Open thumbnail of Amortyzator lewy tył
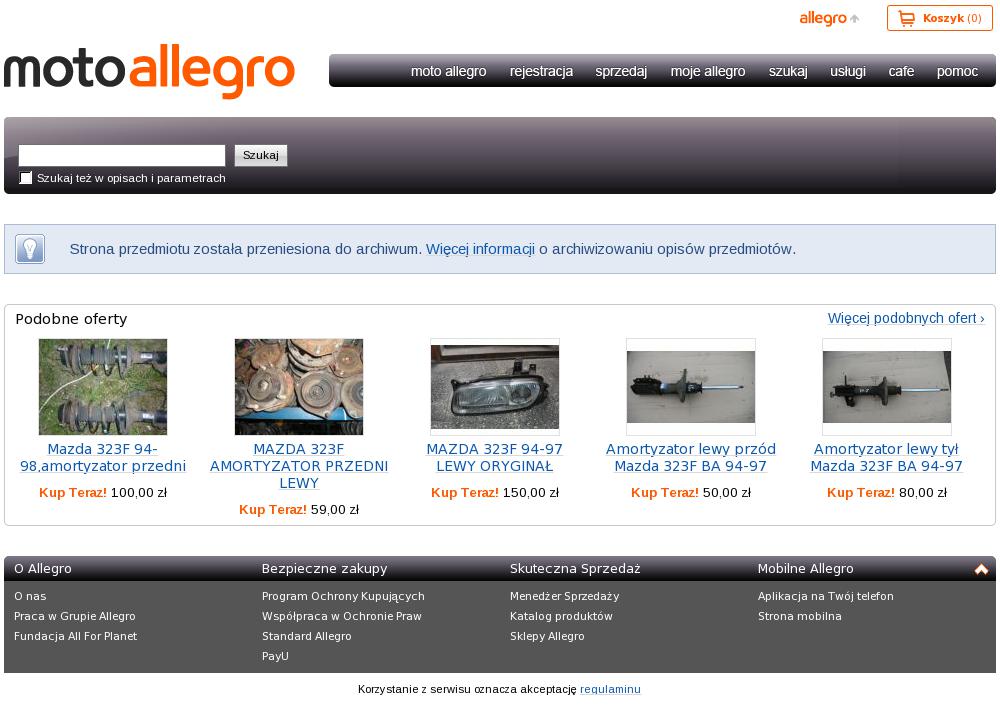1000x709 pixels. point(886,387)
